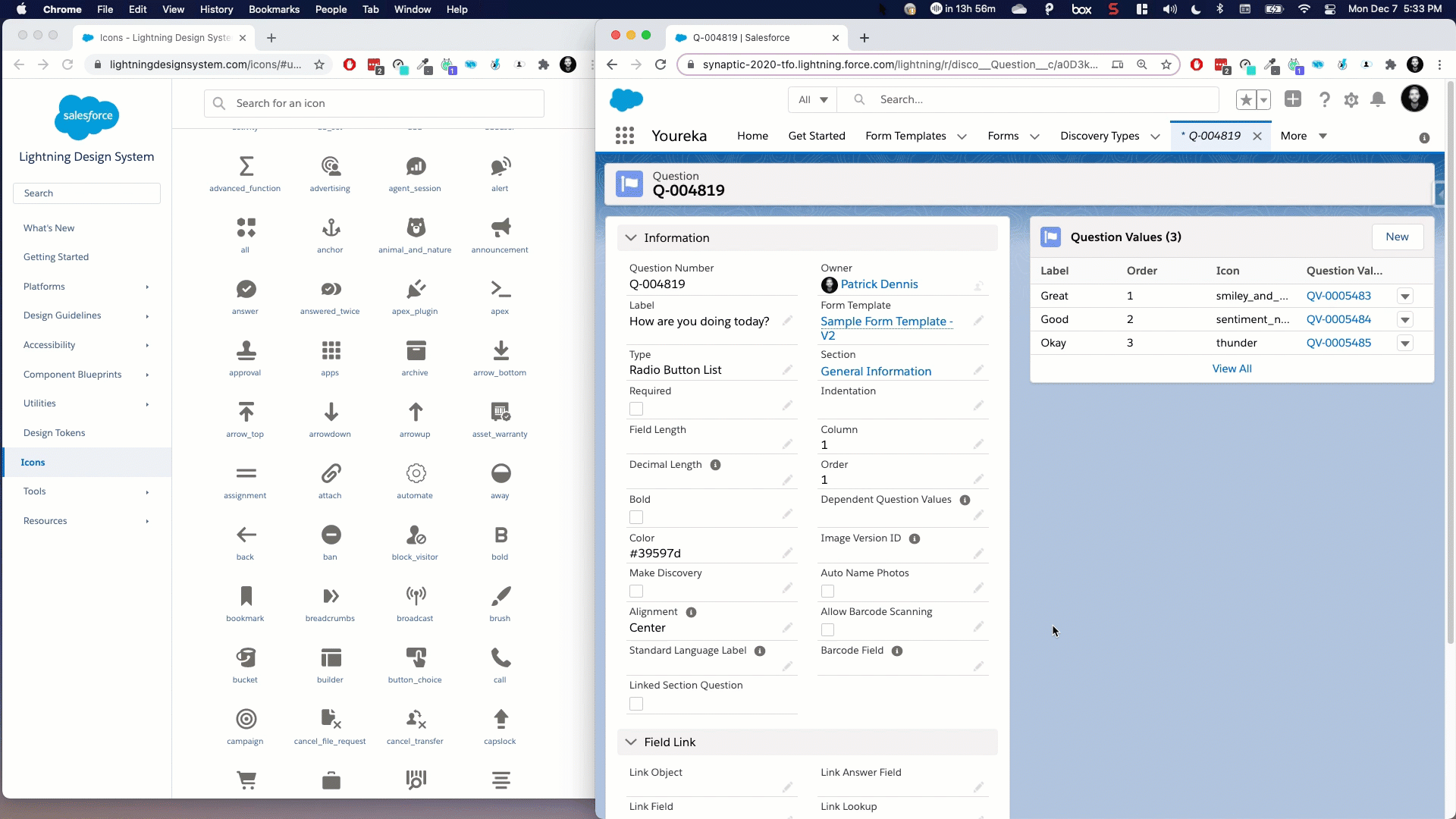
Task: Click the design system sidebar Search field
Action: tap(86, 193)
